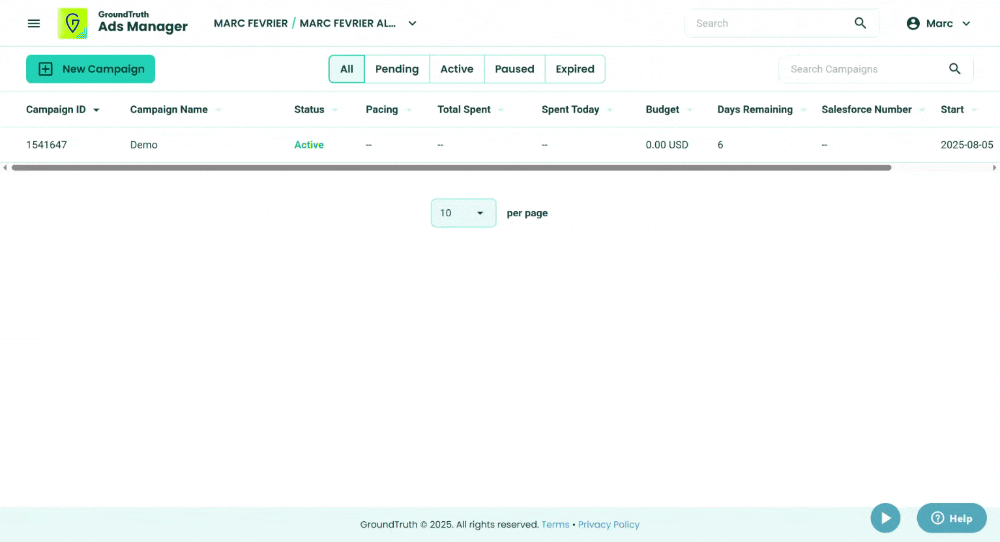Image resolution: width=1000 pixels, height=542 pixels.
Task: Switch to the Expired campaigns filter
Action: pyautogui.click(x=575, y=69)
